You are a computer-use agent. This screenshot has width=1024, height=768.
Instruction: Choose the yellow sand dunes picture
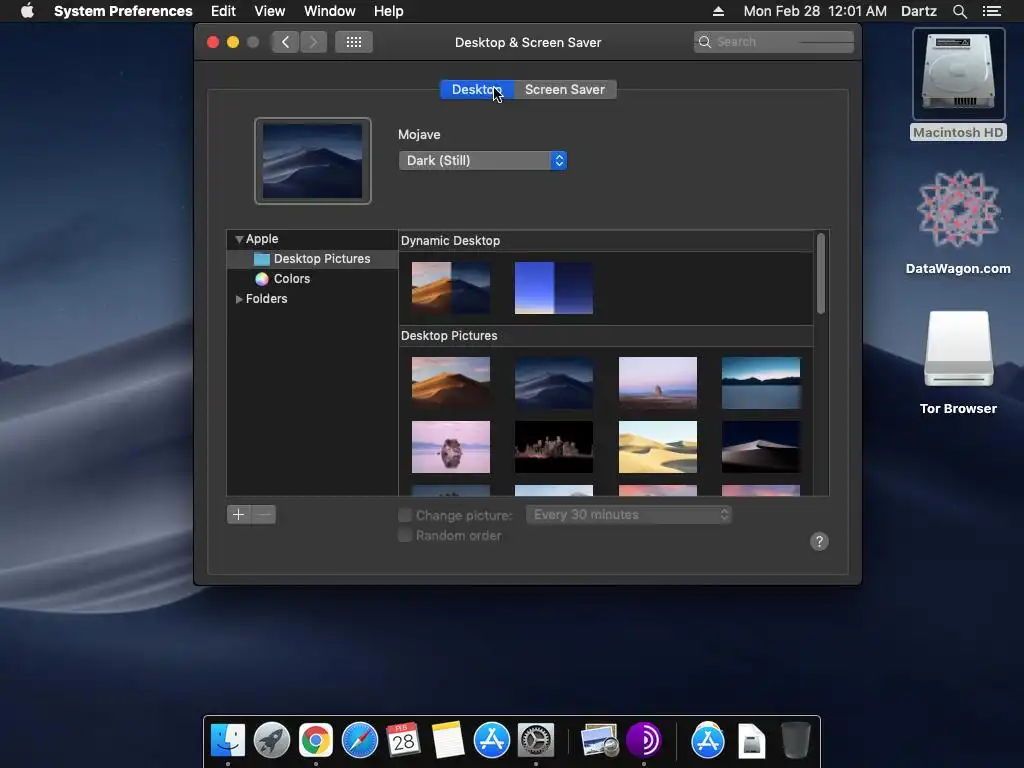[x=658, y=447]
